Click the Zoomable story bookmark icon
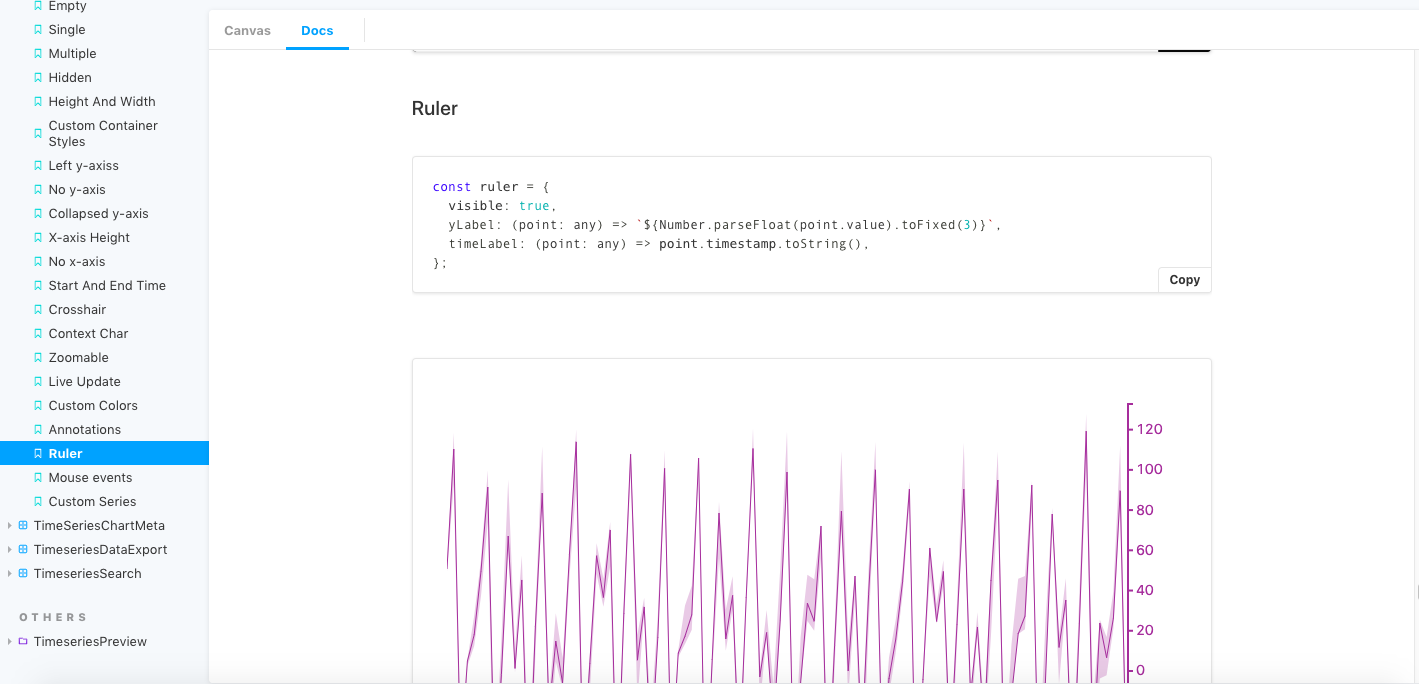Image resolution: width=1419 pixels, height=684 pixels. pyautogui.click(x=38, y=357)
